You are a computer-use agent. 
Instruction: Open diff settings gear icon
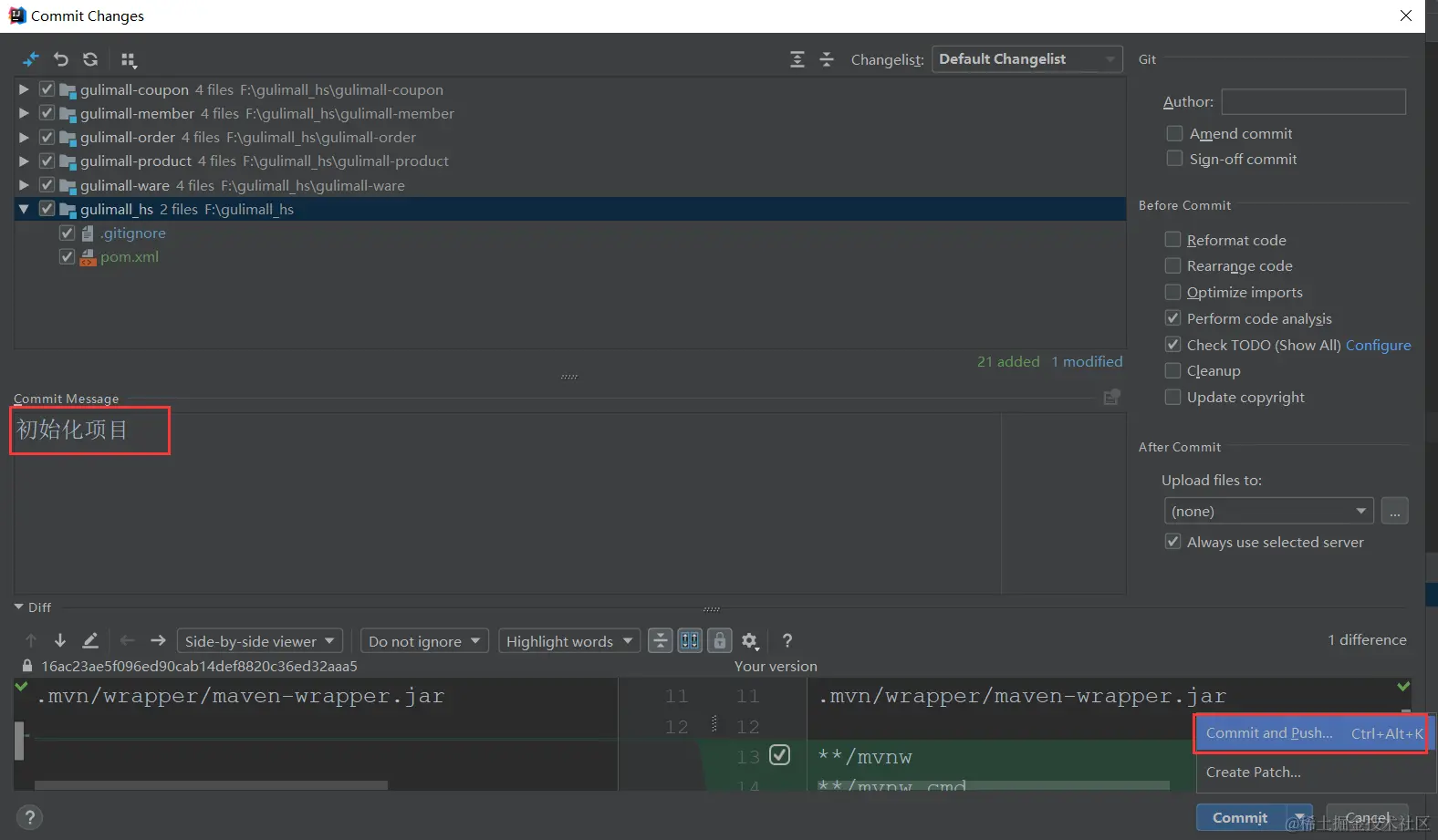coord(750,641)
